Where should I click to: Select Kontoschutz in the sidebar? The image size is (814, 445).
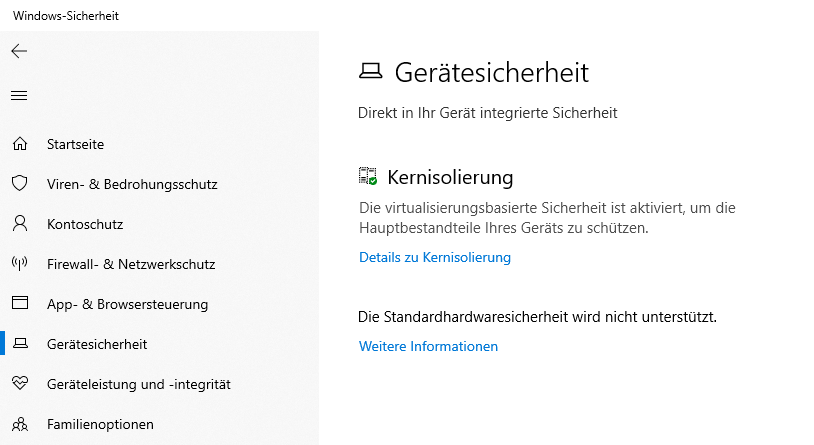tap(85, 224)
